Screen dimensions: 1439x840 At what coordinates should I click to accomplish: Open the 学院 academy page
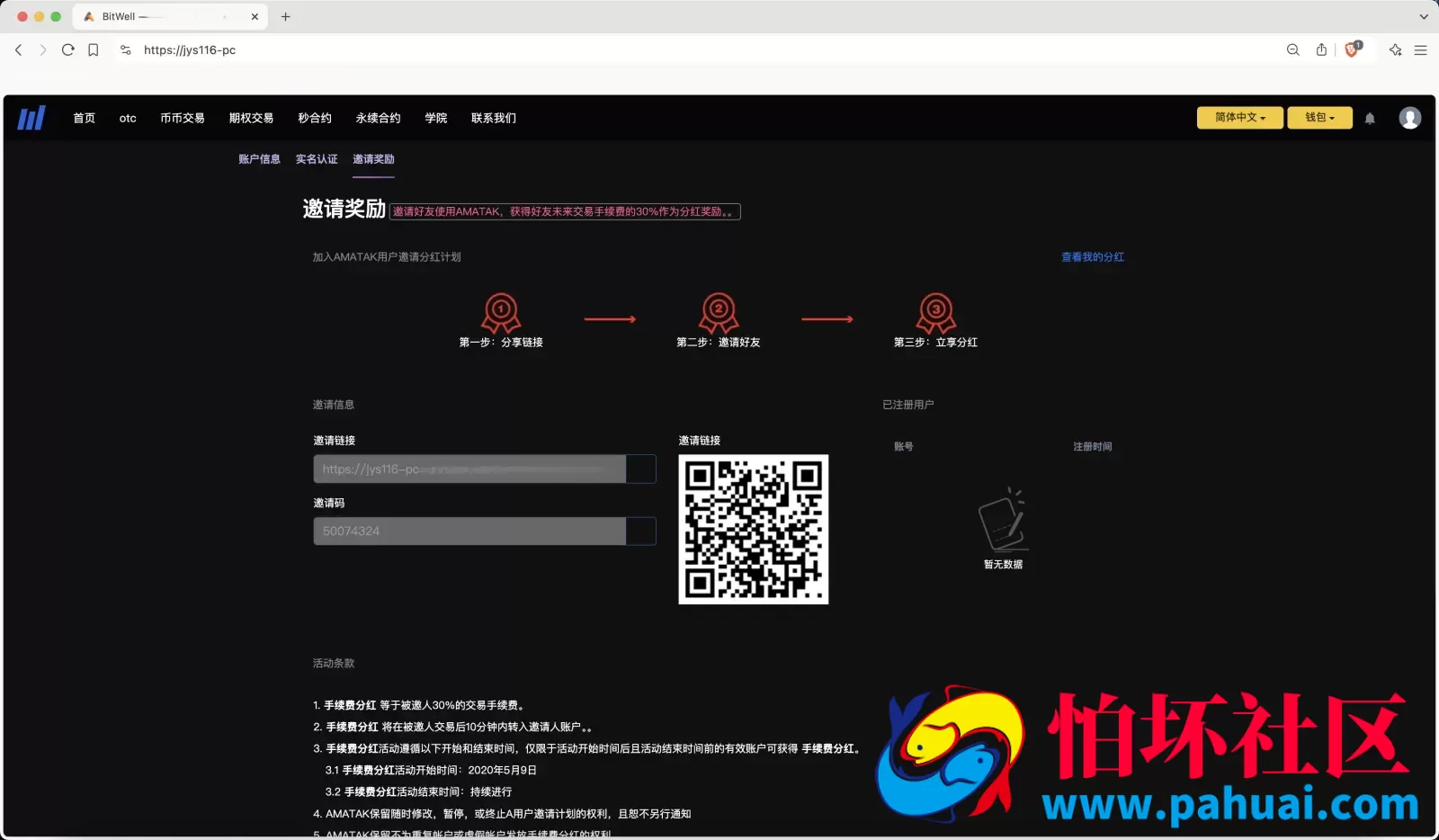[436, 119]
